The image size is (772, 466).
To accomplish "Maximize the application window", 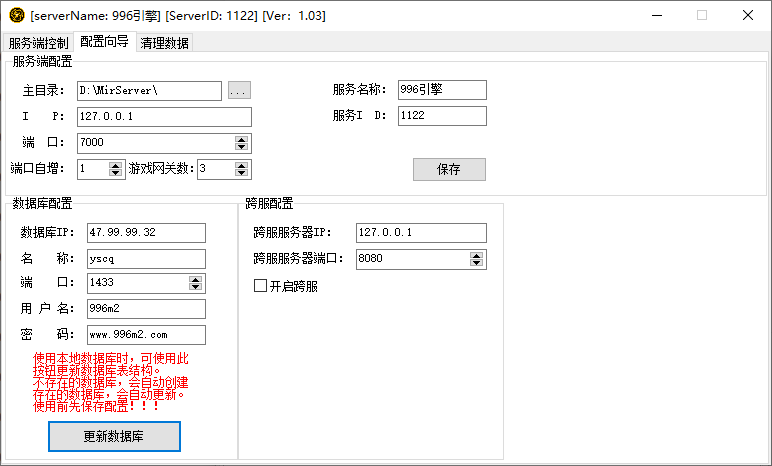I will [x=701, y=16].
